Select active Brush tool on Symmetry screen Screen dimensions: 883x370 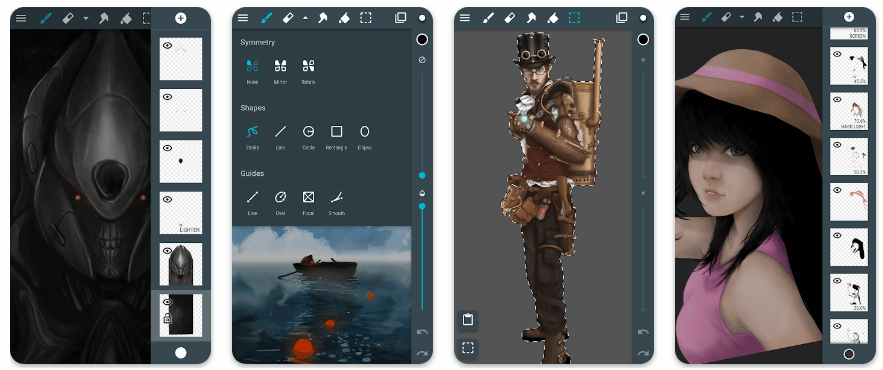[x=267, y=18]
